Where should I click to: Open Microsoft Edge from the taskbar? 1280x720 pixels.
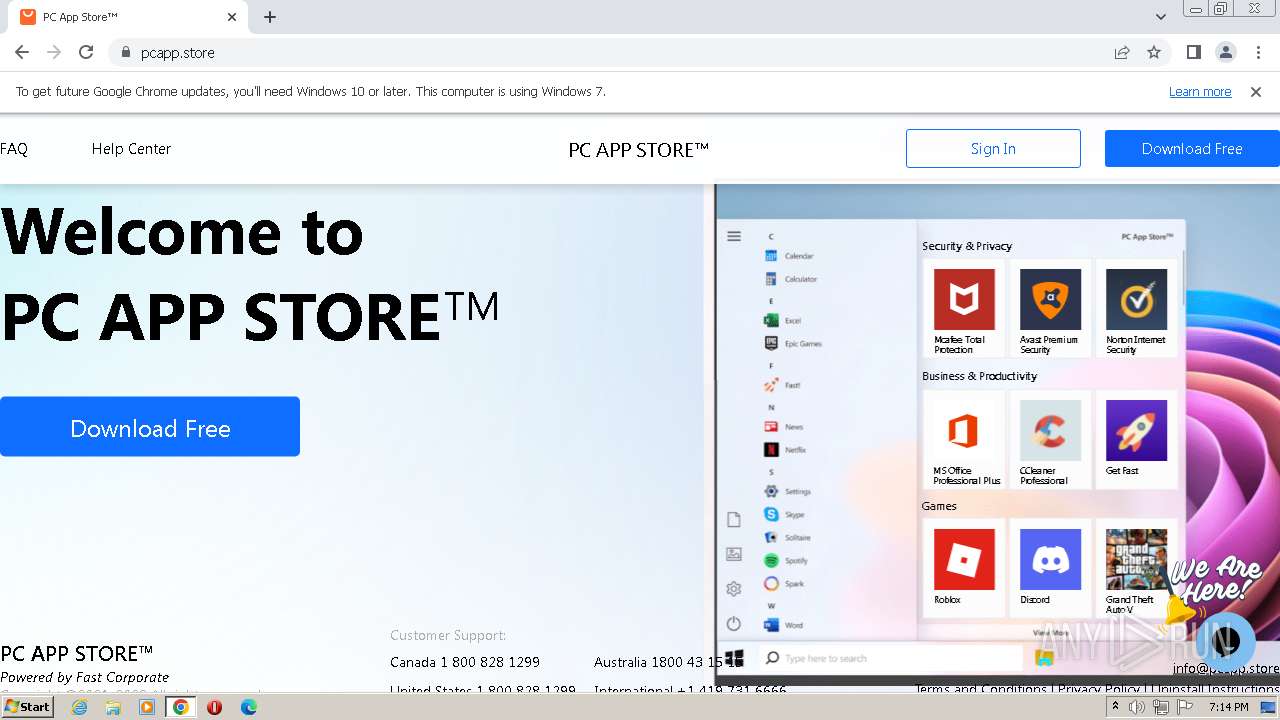(x=249, y=707)
